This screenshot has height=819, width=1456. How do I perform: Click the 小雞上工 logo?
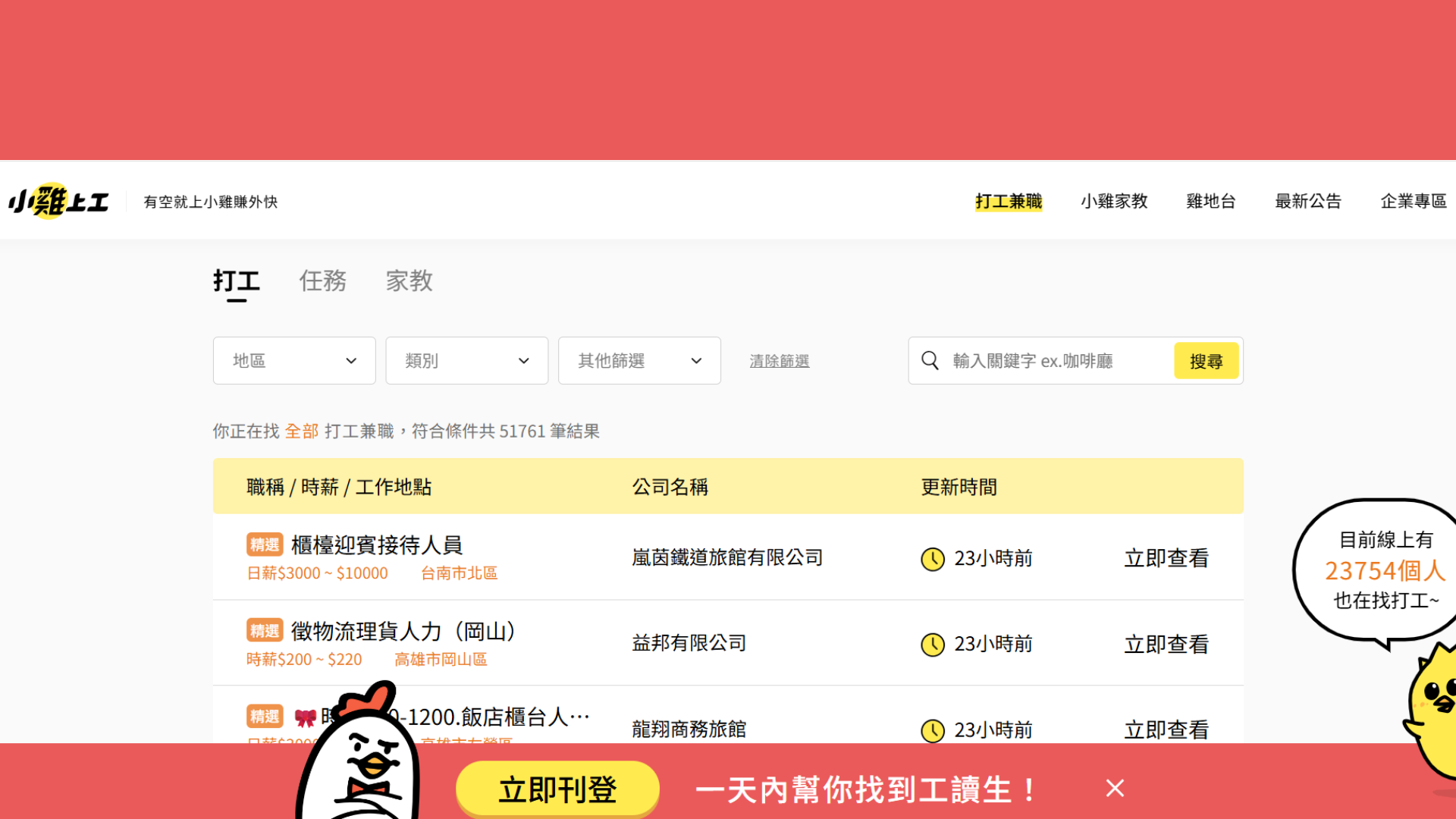pos(59,202)
